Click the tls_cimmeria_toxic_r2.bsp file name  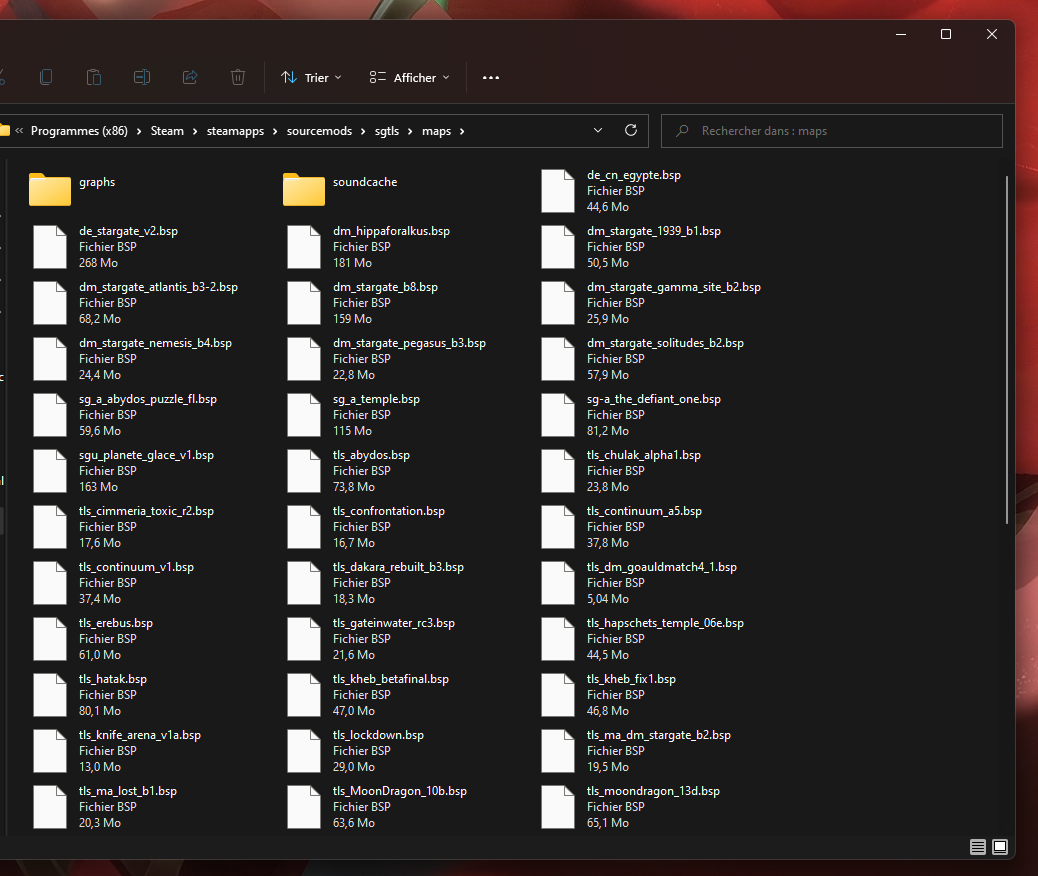(146, 511)
